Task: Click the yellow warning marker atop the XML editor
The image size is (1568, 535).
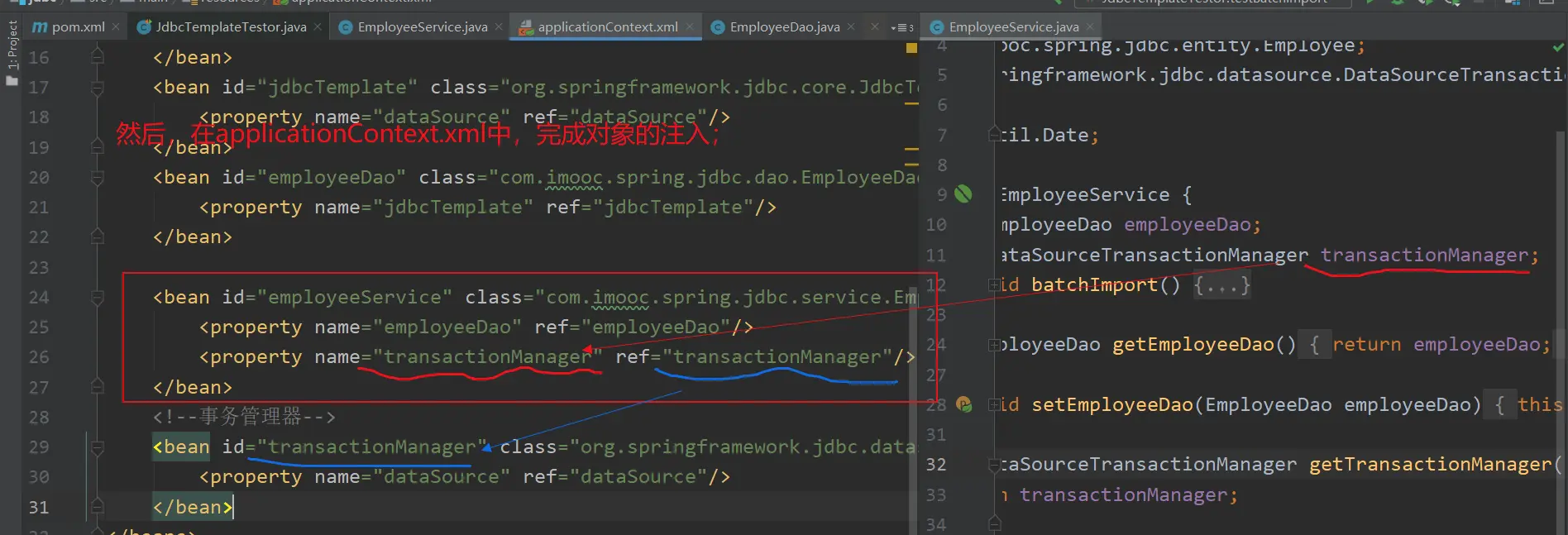Action: pos(911,48)
